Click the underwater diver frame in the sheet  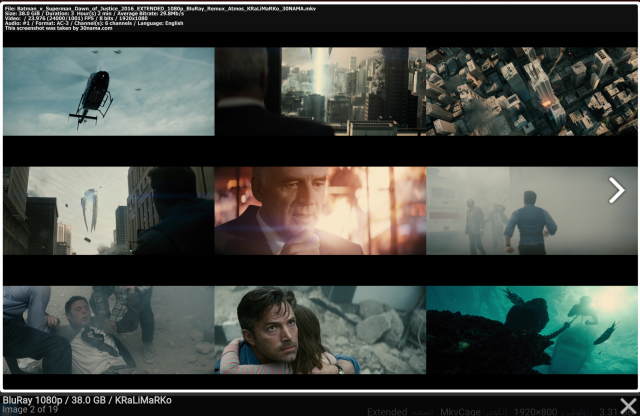(531, 330)
